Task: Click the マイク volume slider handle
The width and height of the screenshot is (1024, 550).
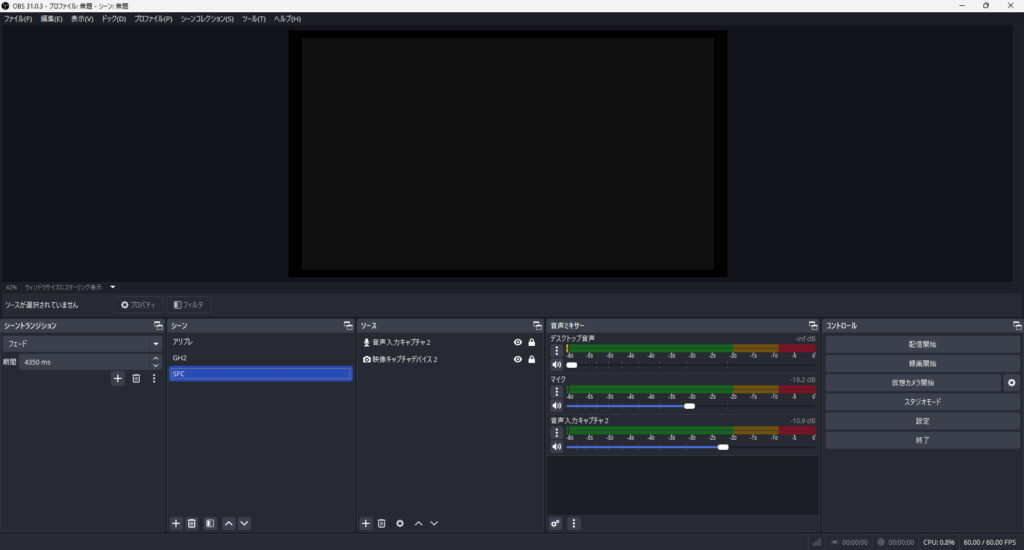Action: point(689,406)
